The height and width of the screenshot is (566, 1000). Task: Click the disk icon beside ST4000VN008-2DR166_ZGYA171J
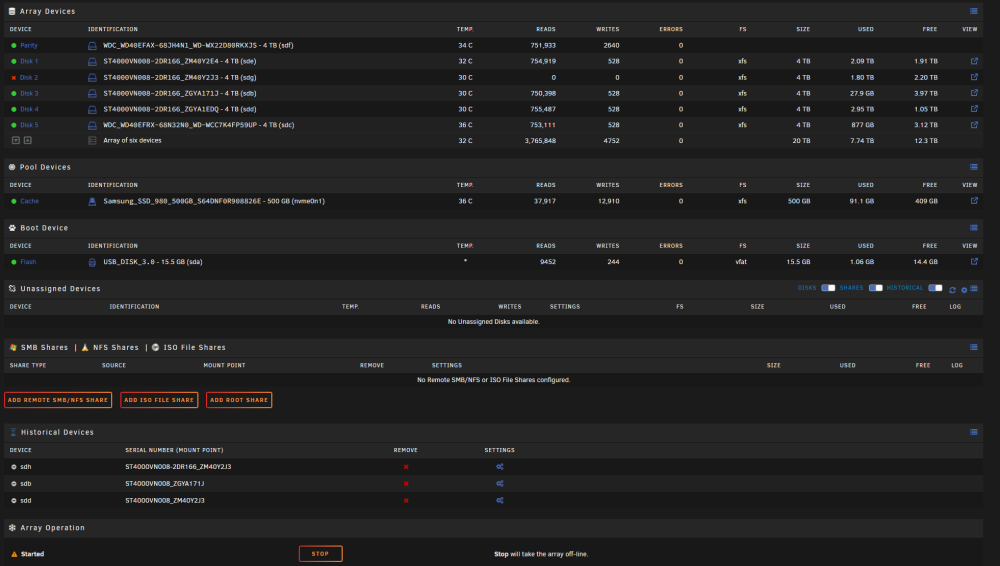[x=92, y=94]
